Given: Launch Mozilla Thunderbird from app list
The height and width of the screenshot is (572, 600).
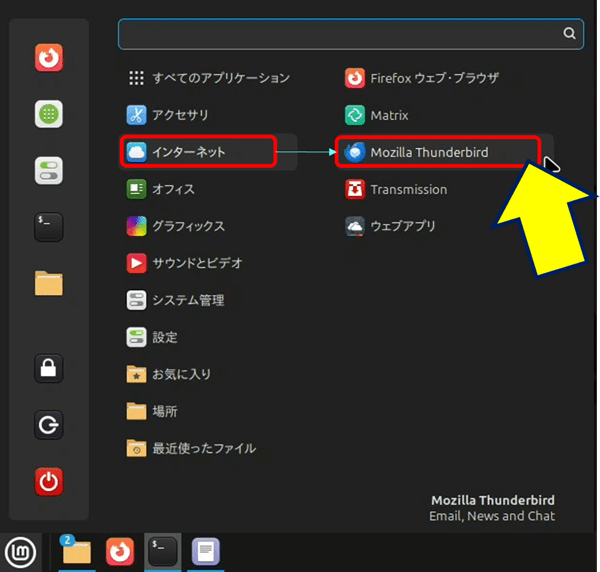Looking at the screenshot, I should (x=446, y=152).
